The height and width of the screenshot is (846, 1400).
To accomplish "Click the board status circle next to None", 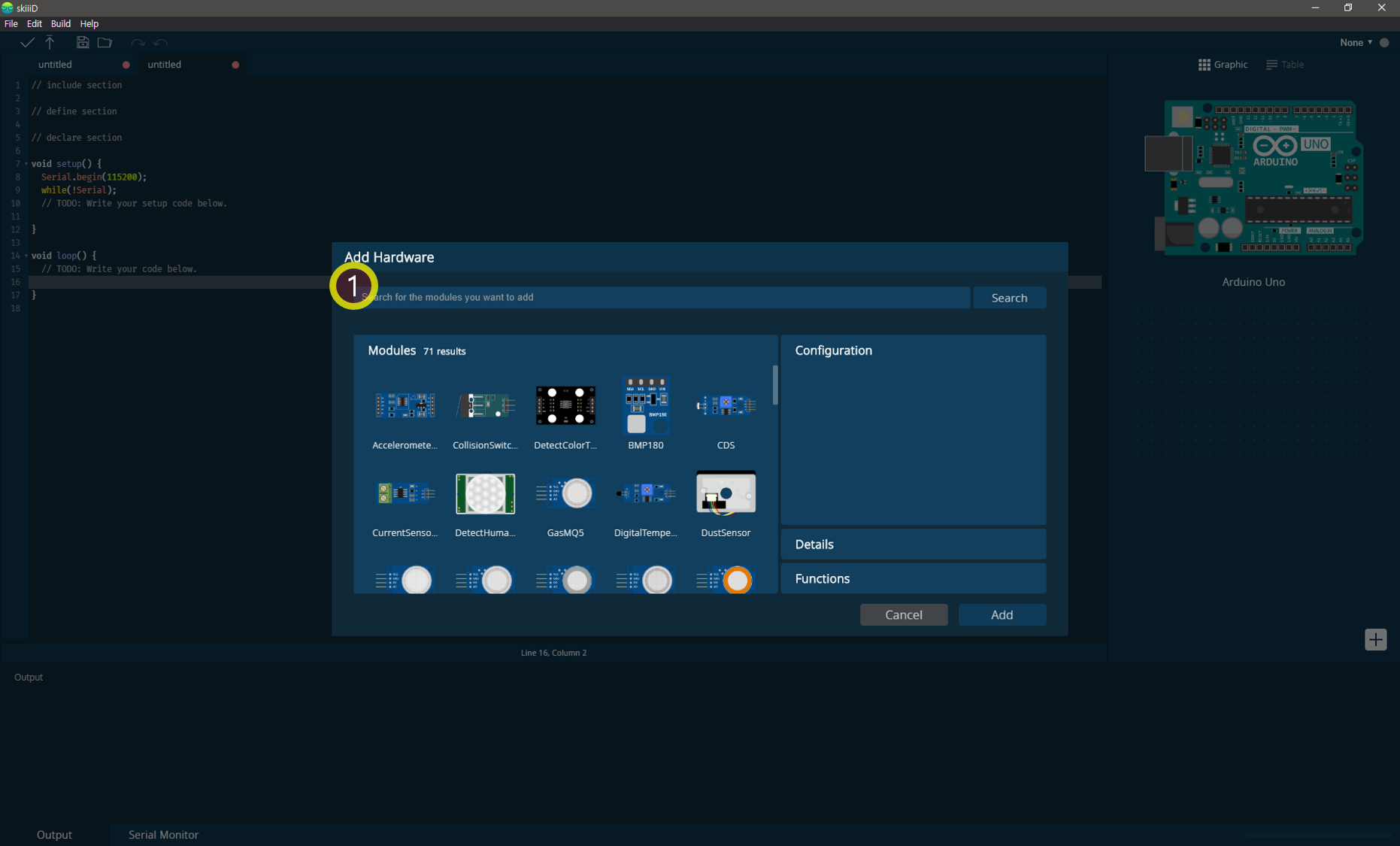I will pyautogui.click(x=1386, y=43).
